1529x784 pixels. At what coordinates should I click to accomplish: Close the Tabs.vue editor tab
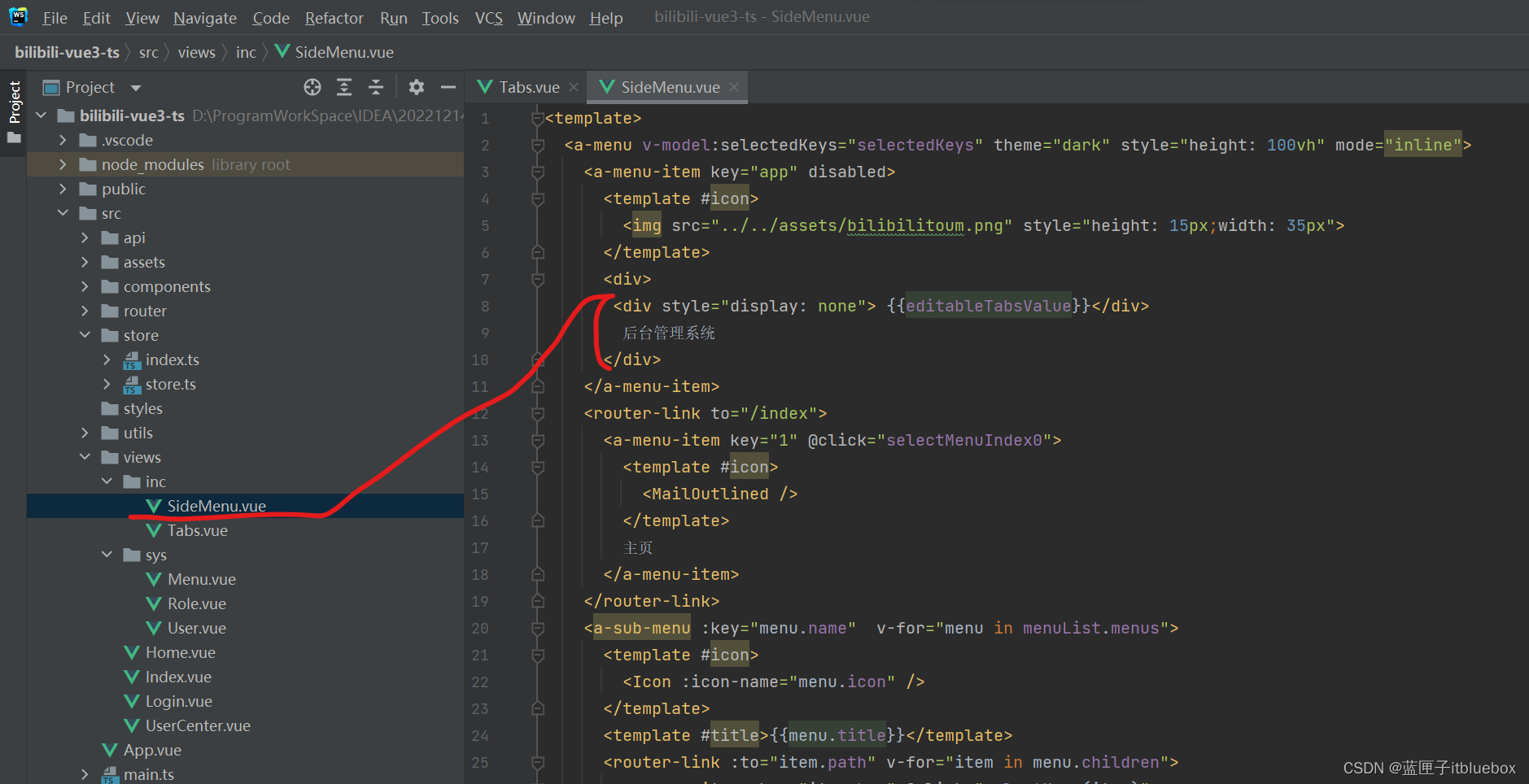pos(574,87)
